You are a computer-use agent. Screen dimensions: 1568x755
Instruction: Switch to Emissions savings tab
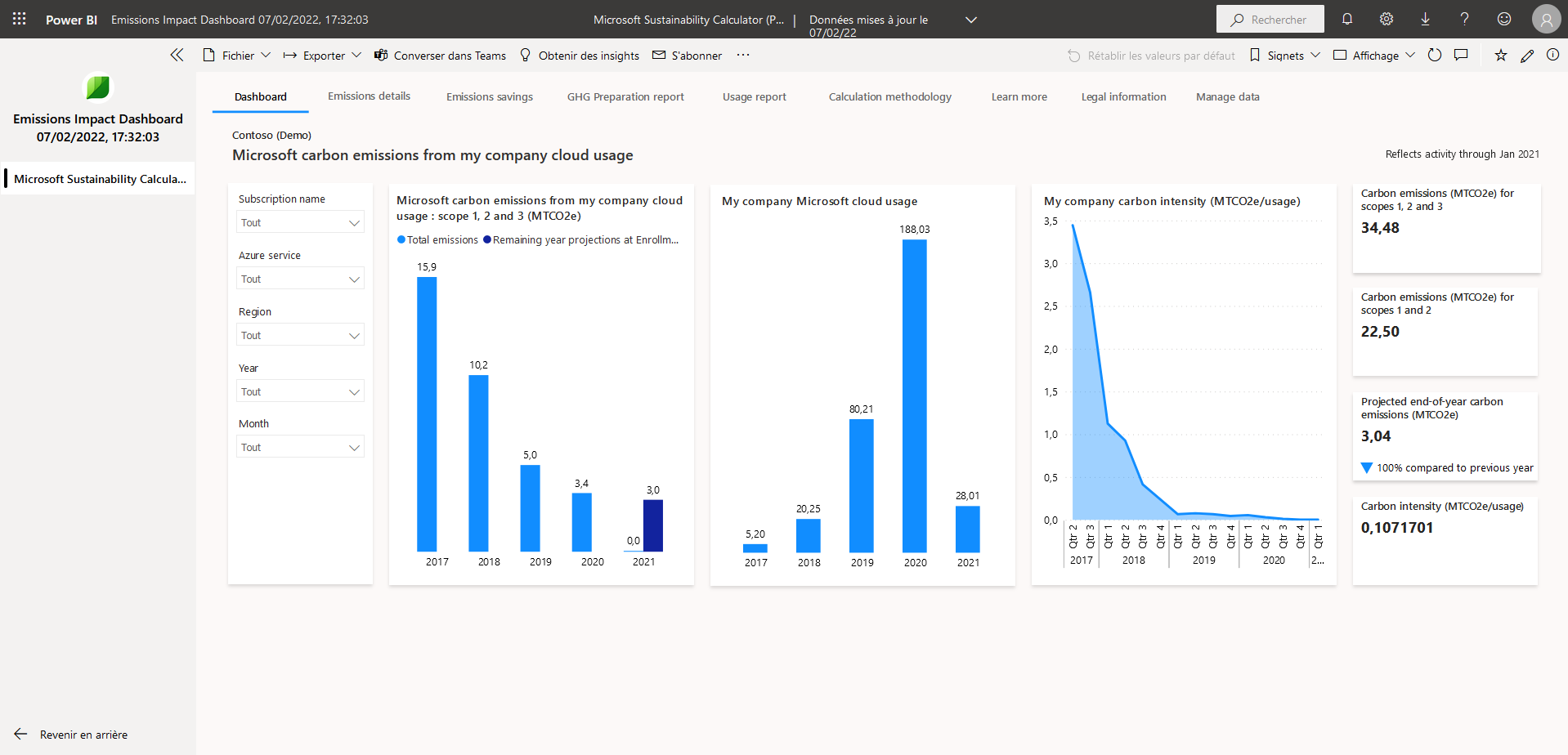[x=490, y=96]
